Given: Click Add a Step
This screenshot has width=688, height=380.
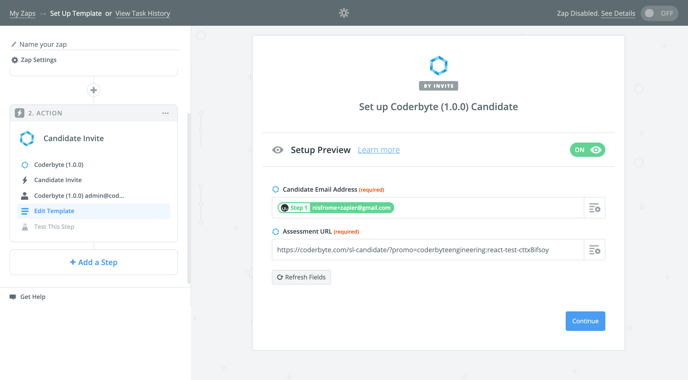Looking at the screenshot, I should coord(93,262).
